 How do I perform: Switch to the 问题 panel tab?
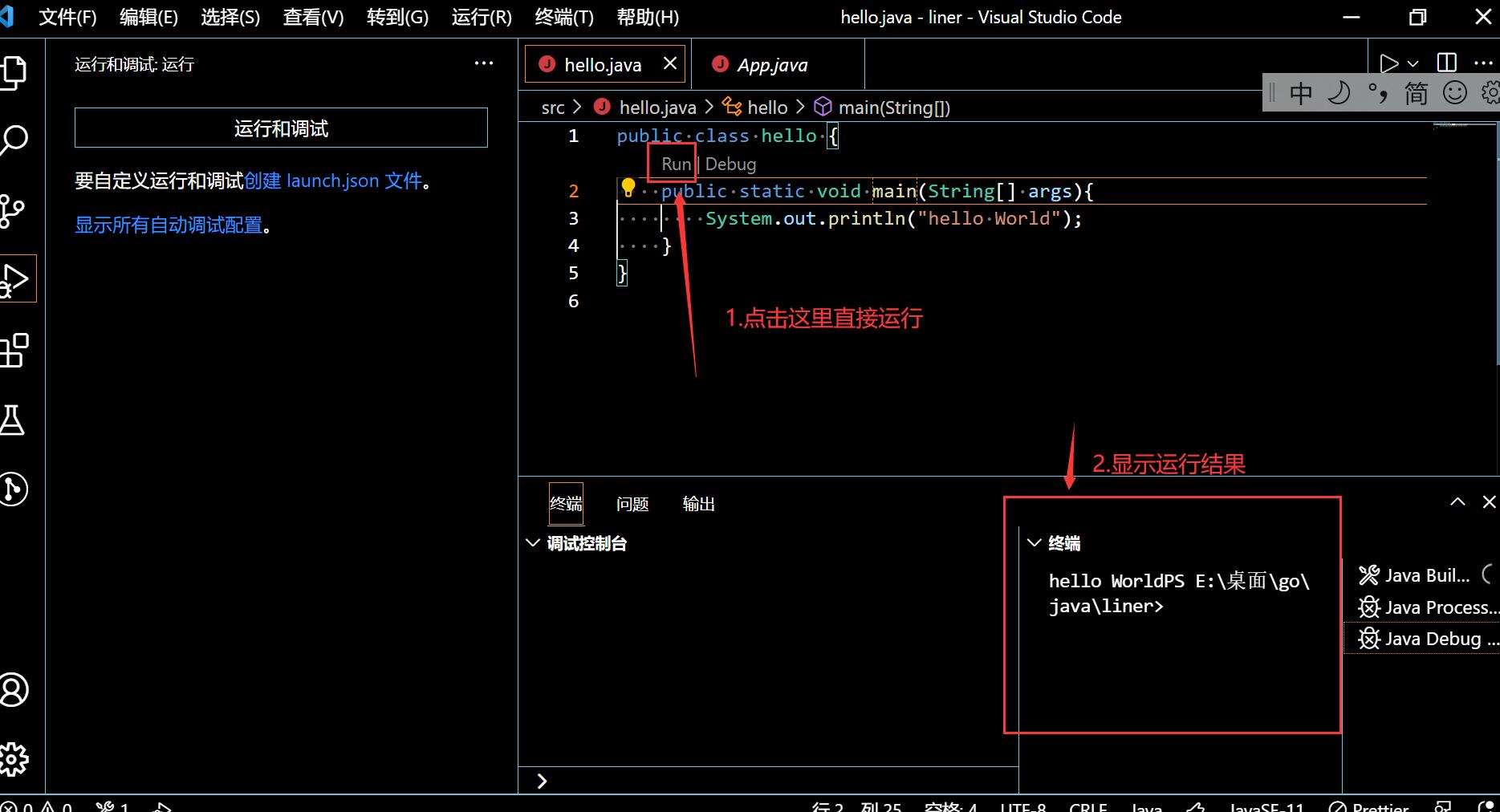pos(632,504)
